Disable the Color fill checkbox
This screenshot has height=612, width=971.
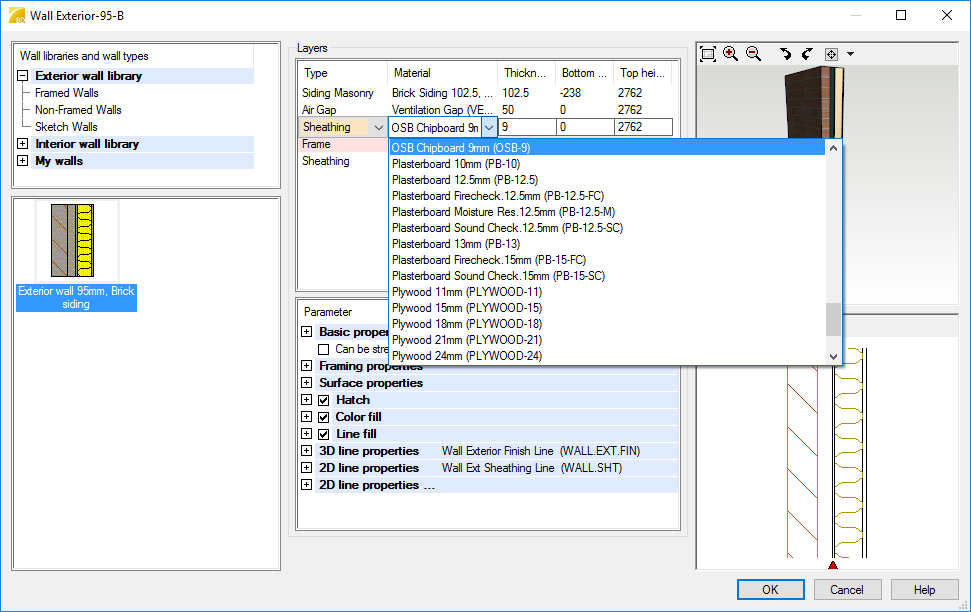click(x=324, y=417)
